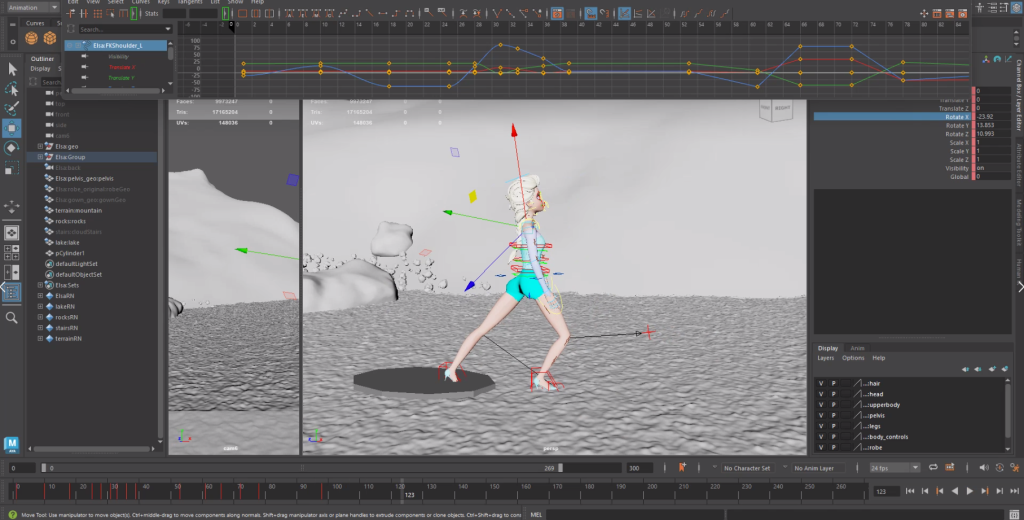1024x520 pixels.
Task: Click the Maya logo icon at bottom left
Action: [x=11, y=444]
